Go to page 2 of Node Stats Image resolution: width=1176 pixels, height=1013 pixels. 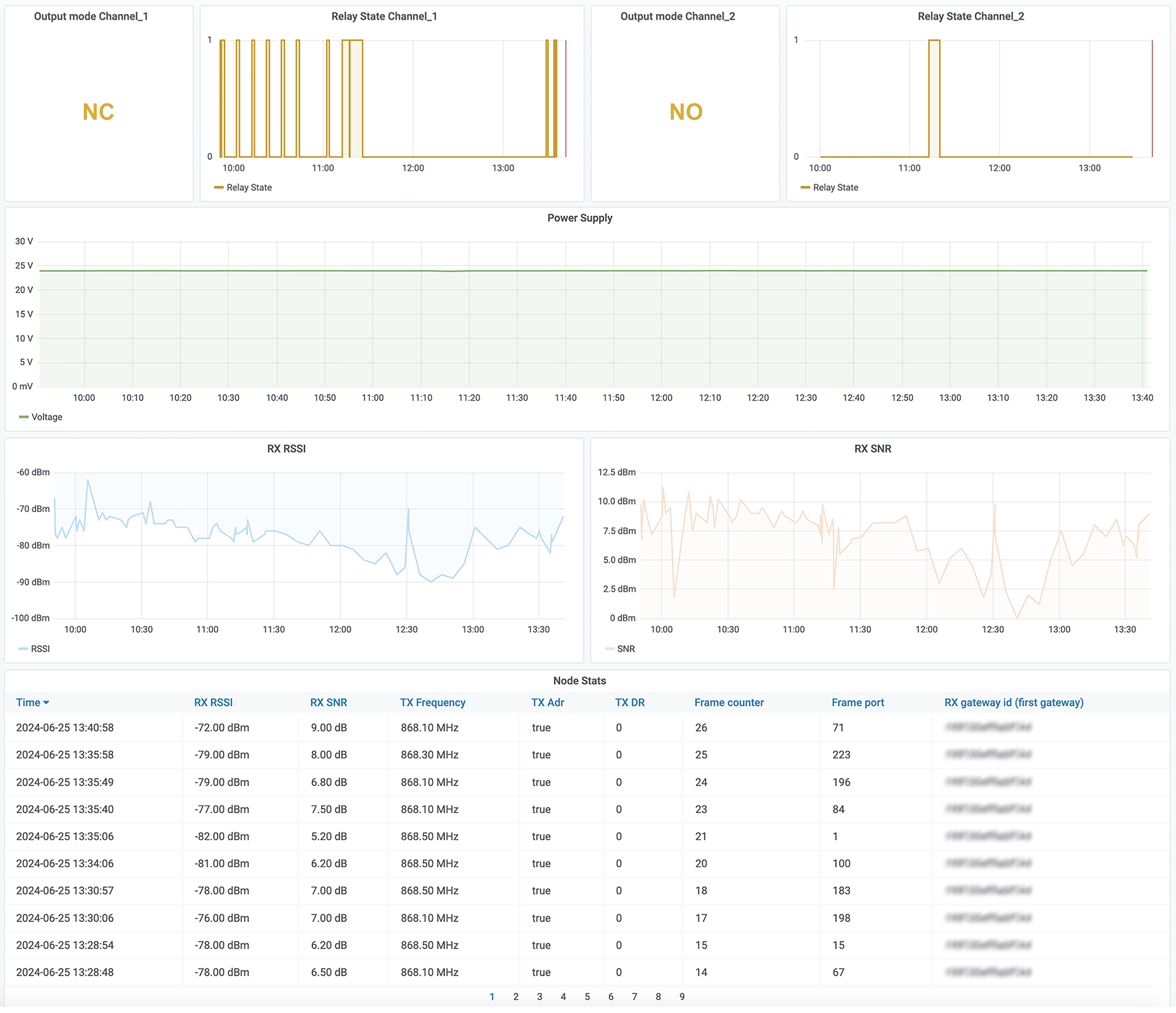[x=515, y=996]
